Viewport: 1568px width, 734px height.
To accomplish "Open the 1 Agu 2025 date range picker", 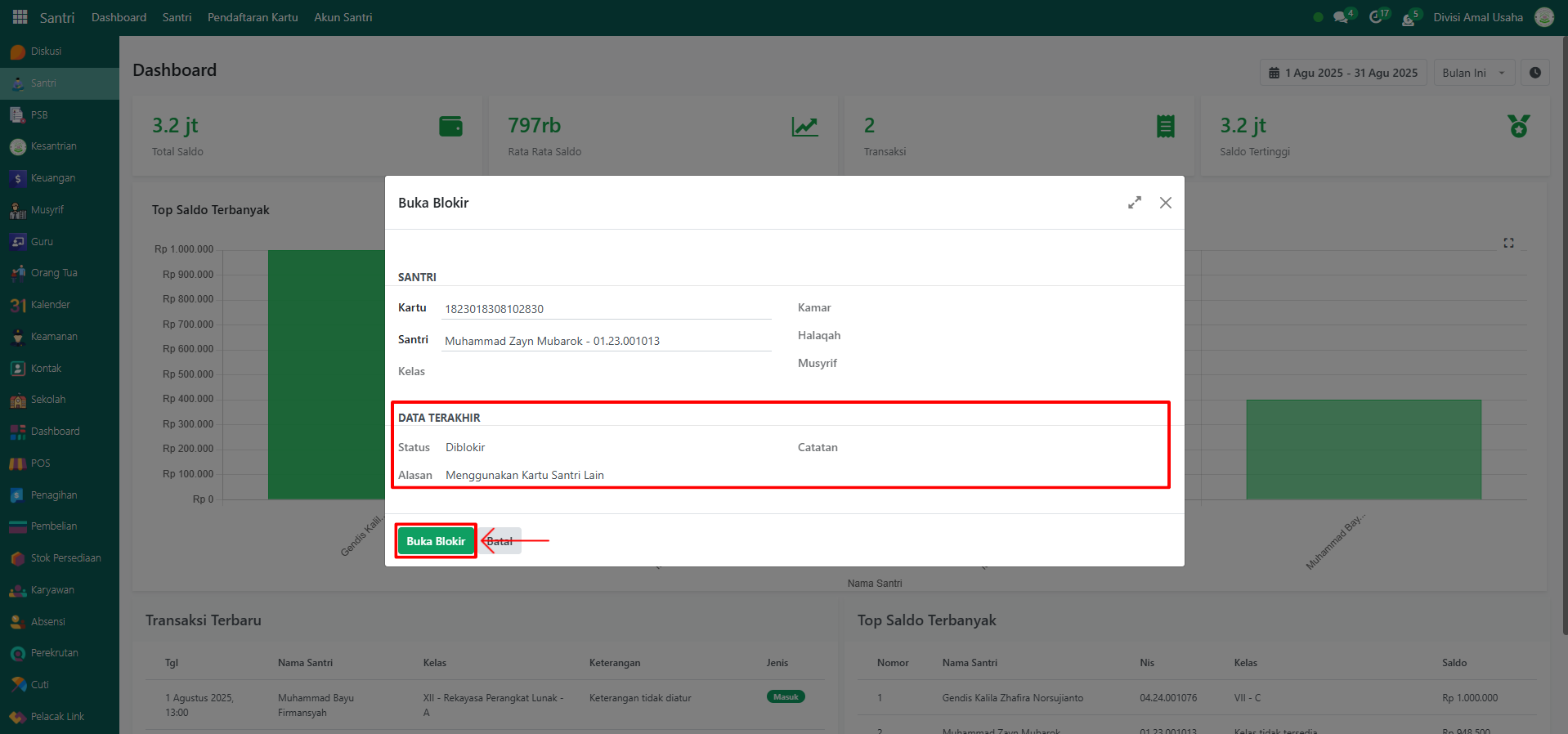I will tap(1342, 73).
